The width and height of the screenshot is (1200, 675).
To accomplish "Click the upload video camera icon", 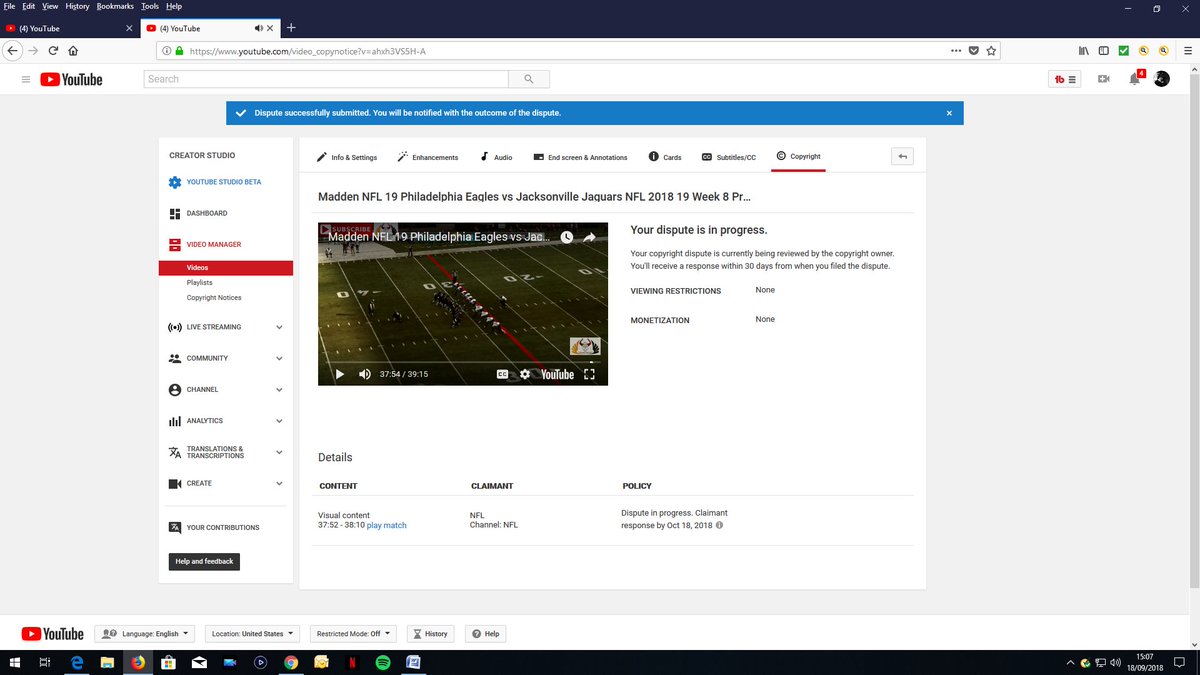I will coord(1104,79).
